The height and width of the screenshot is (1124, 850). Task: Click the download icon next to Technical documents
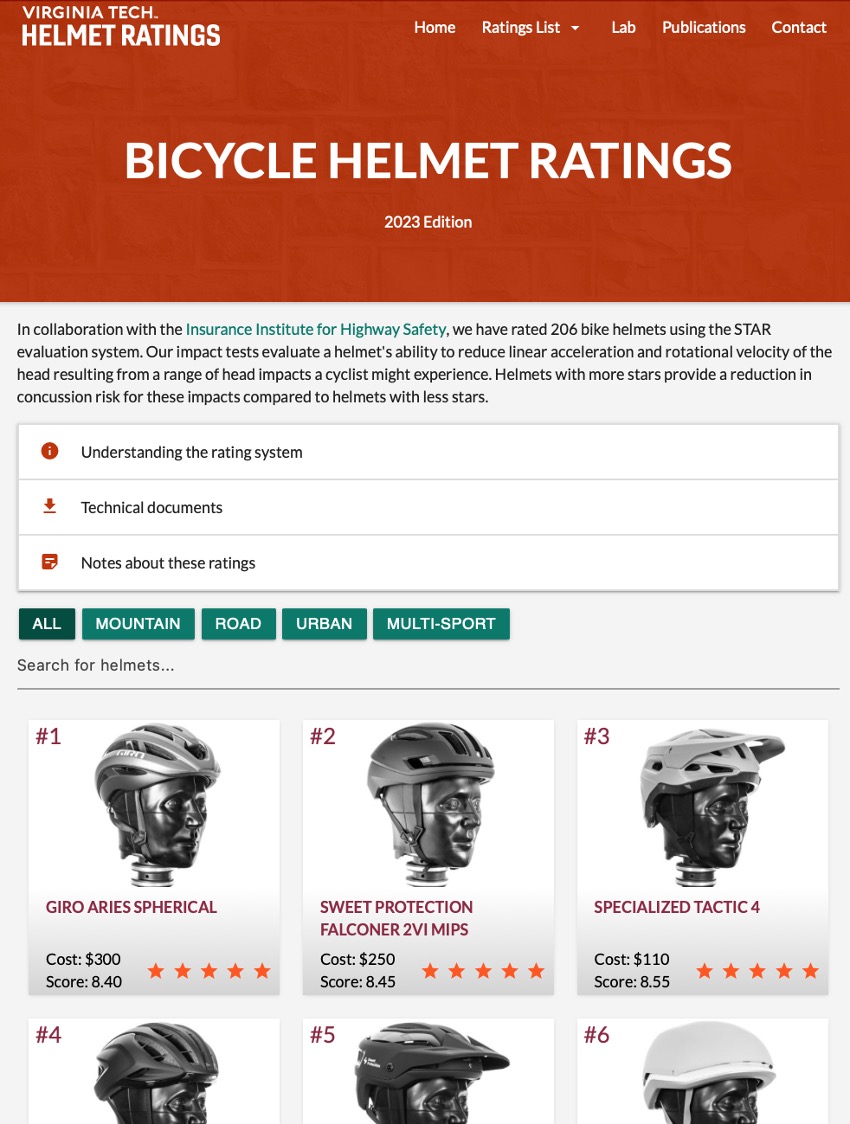pyautogui.click(x=49, y=506)
